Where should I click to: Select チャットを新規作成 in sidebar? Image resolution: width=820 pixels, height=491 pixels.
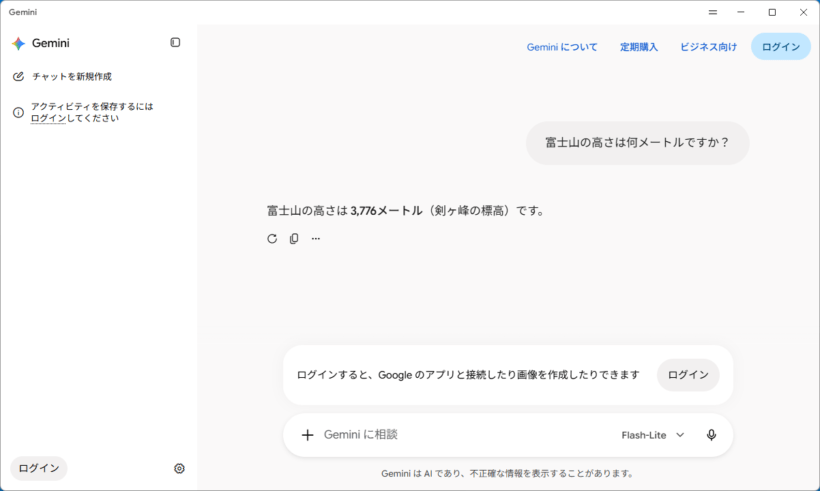pyautogui.click(x=72, y=76)
